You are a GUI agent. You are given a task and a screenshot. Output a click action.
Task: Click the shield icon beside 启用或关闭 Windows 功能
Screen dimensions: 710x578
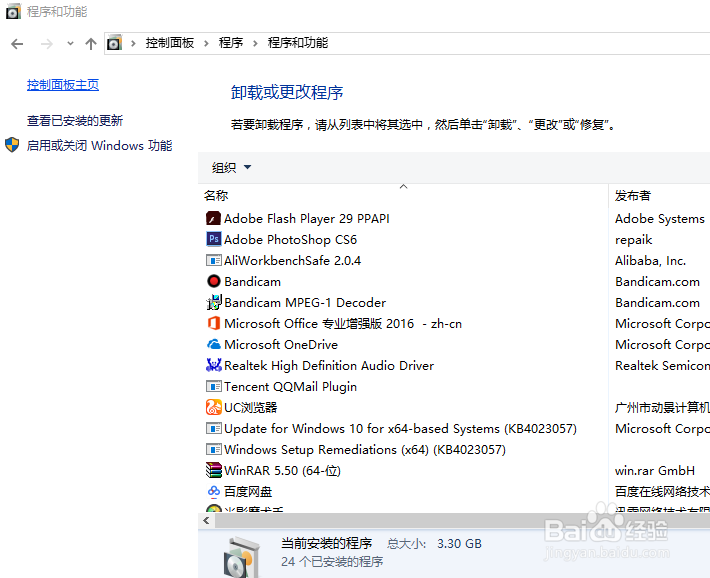pyautogui.click(x=12, y=145)
